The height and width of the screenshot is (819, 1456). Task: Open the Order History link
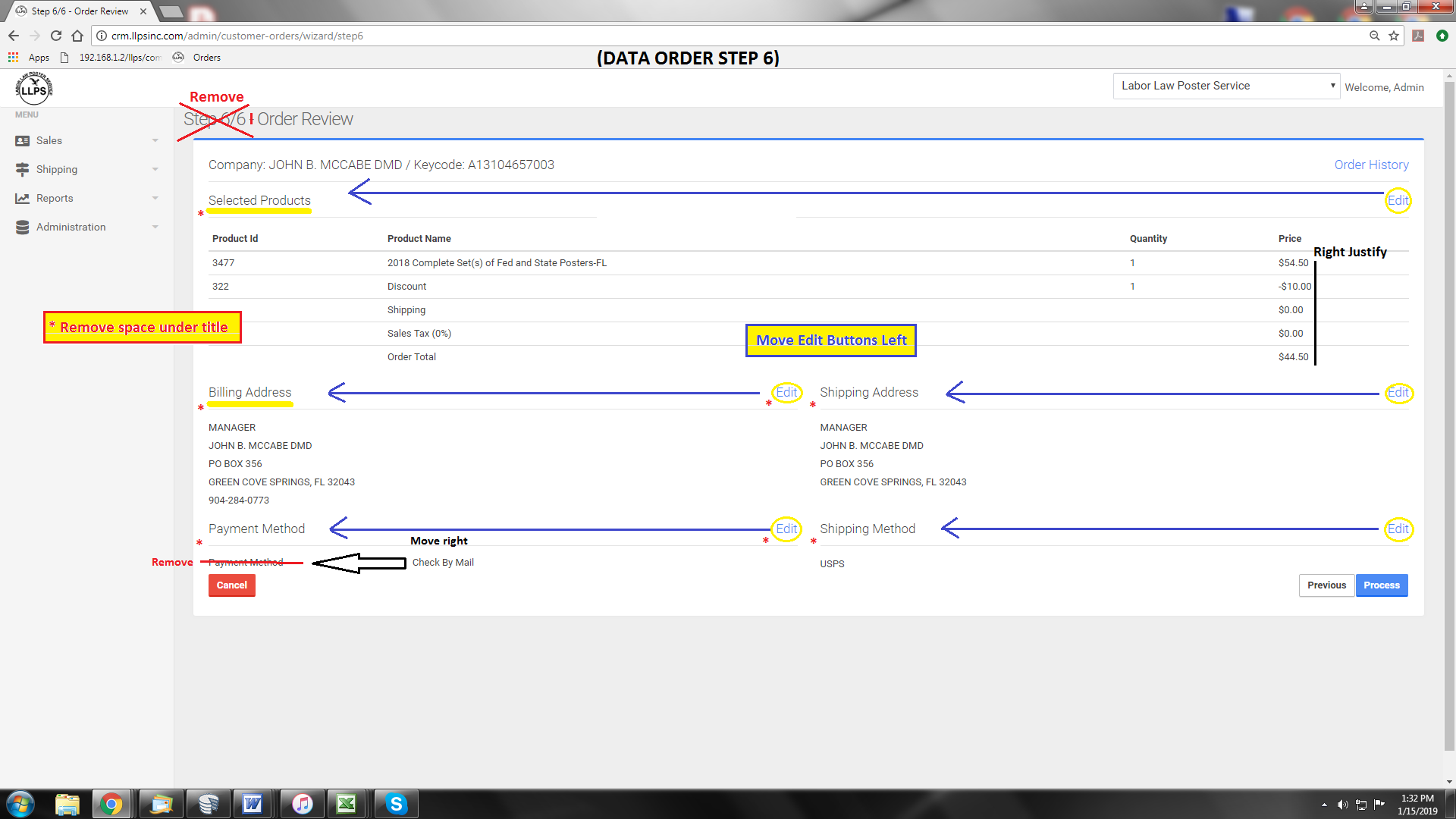1371,165
